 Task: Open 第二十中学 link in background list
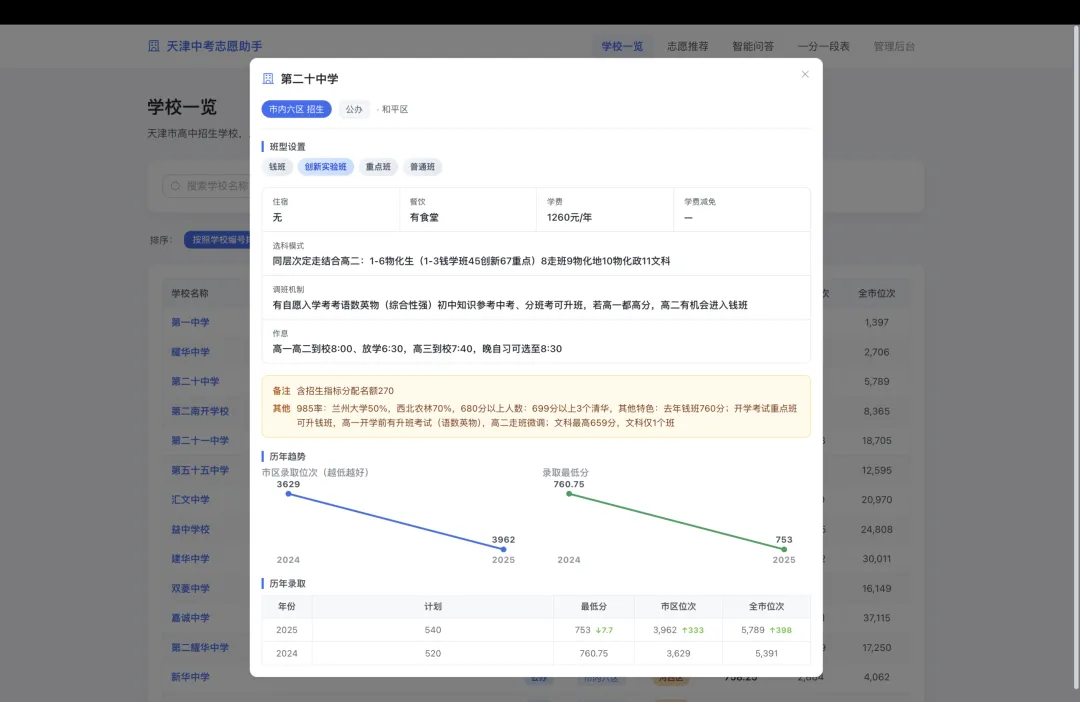point(195,382)
